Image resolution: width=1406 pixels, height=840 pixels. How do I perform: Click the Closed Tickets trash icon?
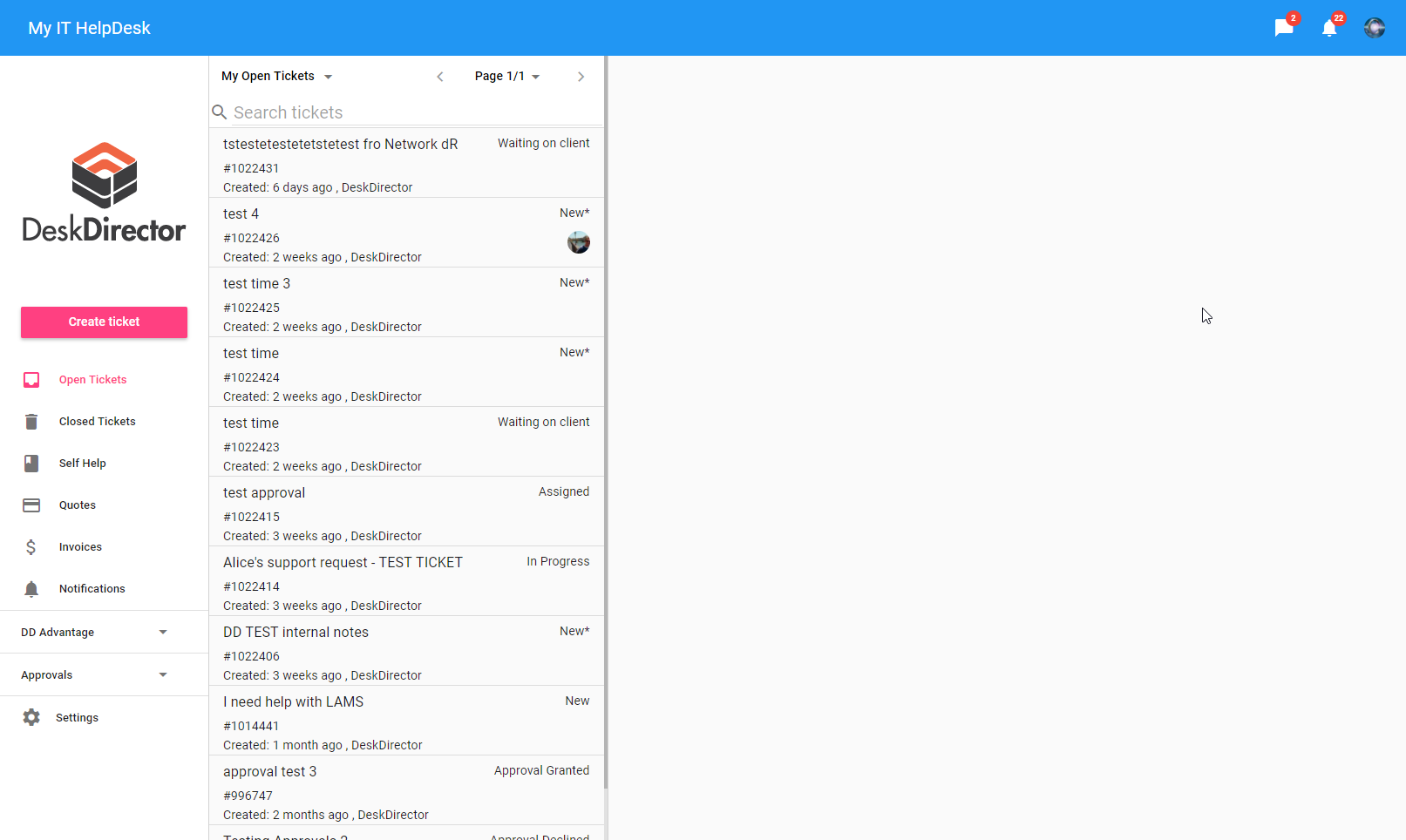point(31,422)
